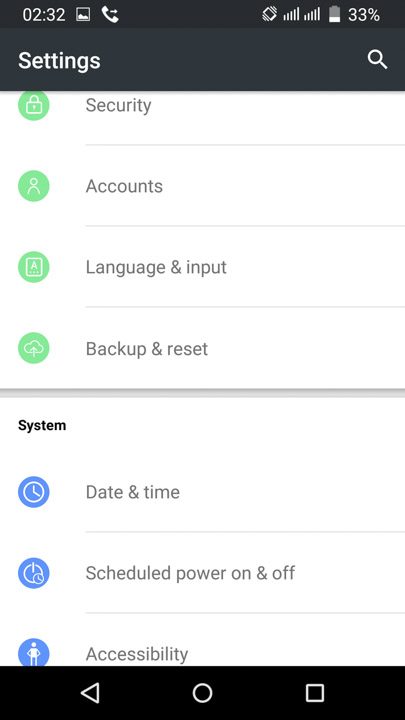Tap the Scheduled power on & off icon
The height and width of the screenshot is (720, 405).
click(x=34, y=573)
